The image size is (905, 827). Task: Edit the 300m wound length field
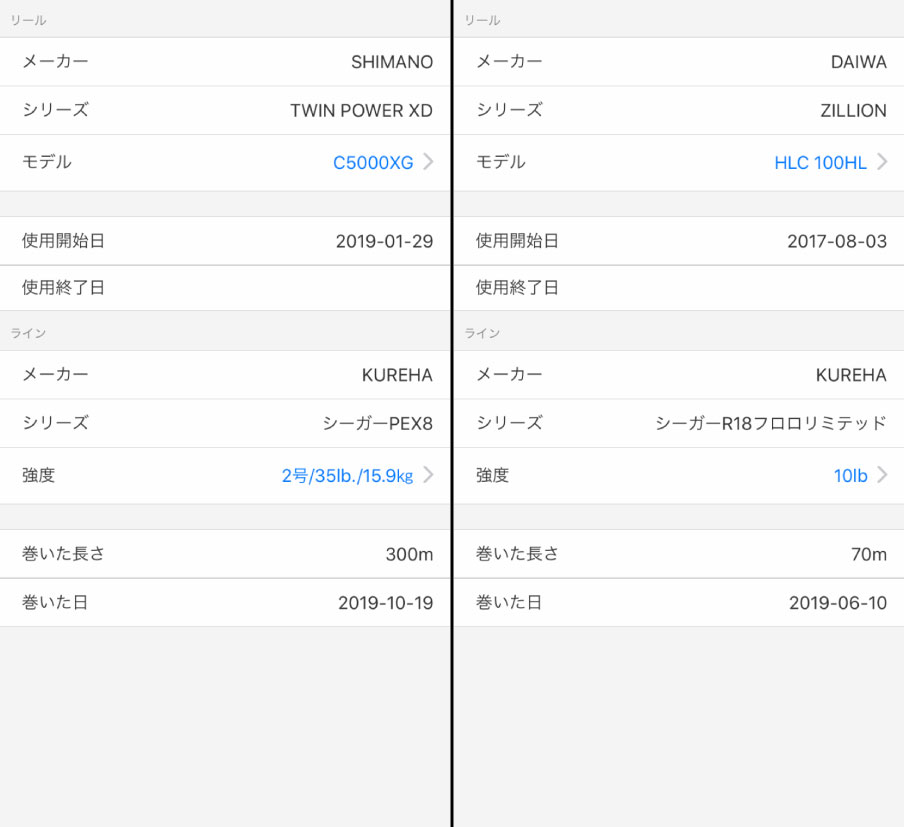(x=225, y=554)
